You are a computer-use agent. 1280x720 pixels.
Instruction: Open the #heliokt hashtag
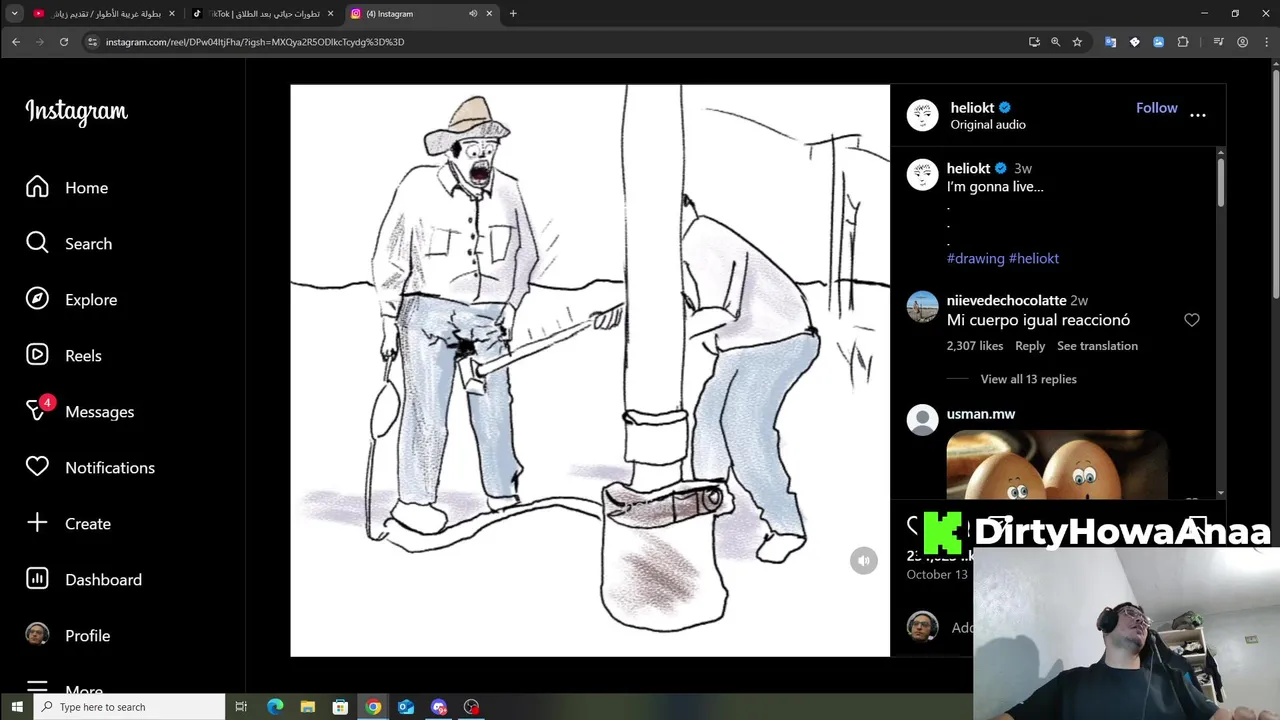pyautogui.click(x=1034, y=258)
